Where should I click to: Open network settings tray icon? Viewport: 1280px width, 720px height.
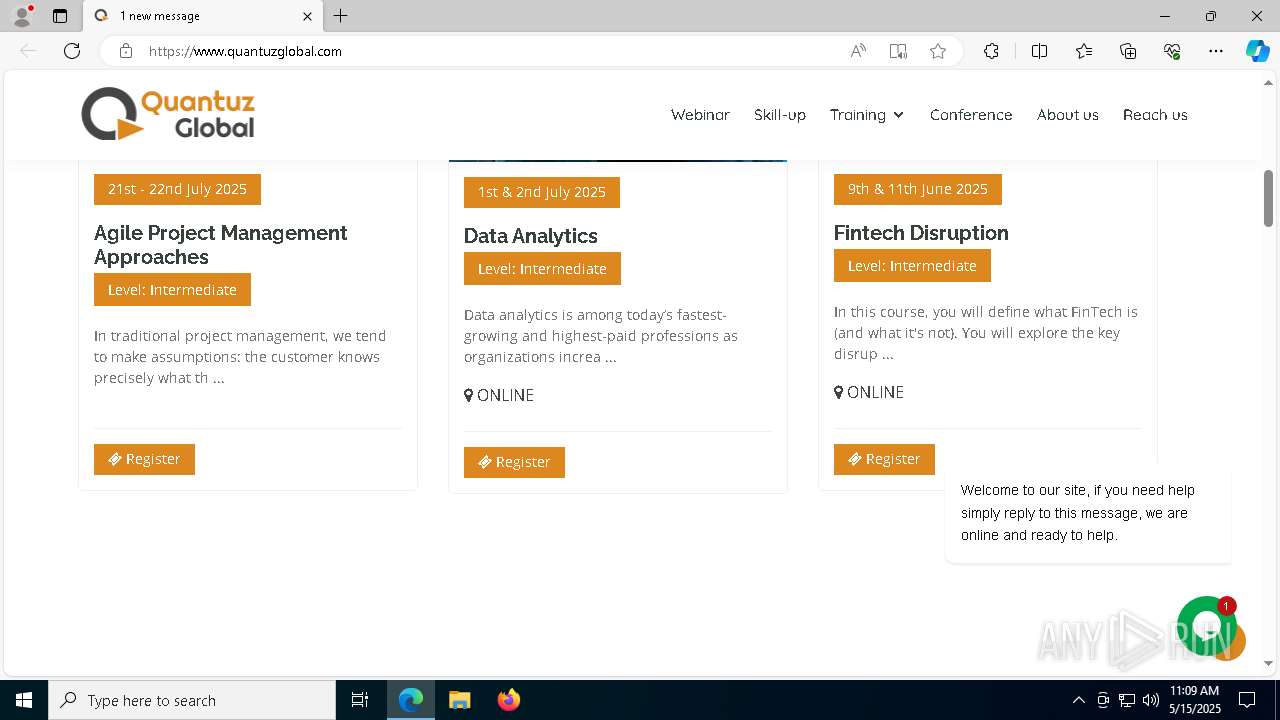click(1127, 700)
